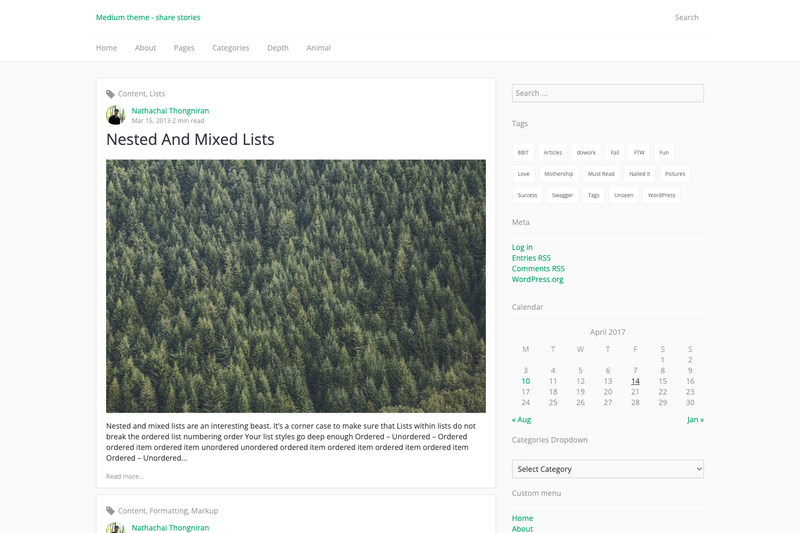Select the Articles tag

[553, 153]
